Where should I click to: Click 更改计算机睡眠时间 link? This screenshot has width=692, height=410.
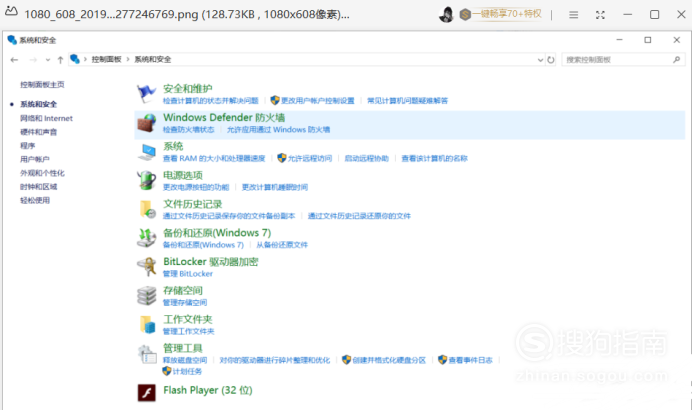pyautogui.click(x=275, y=187)
